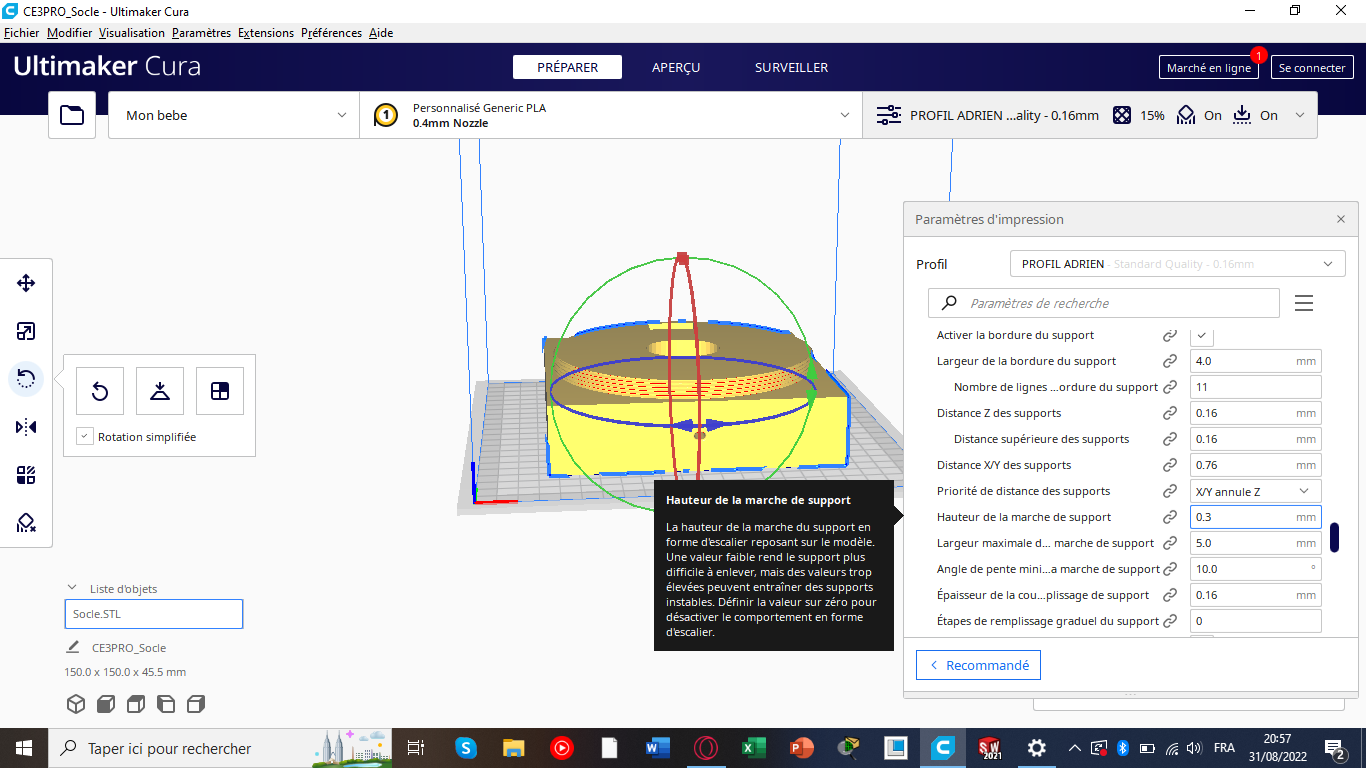
Task: Open SolidWorks 2021 from the taskbar
Action: pos(989,748)
